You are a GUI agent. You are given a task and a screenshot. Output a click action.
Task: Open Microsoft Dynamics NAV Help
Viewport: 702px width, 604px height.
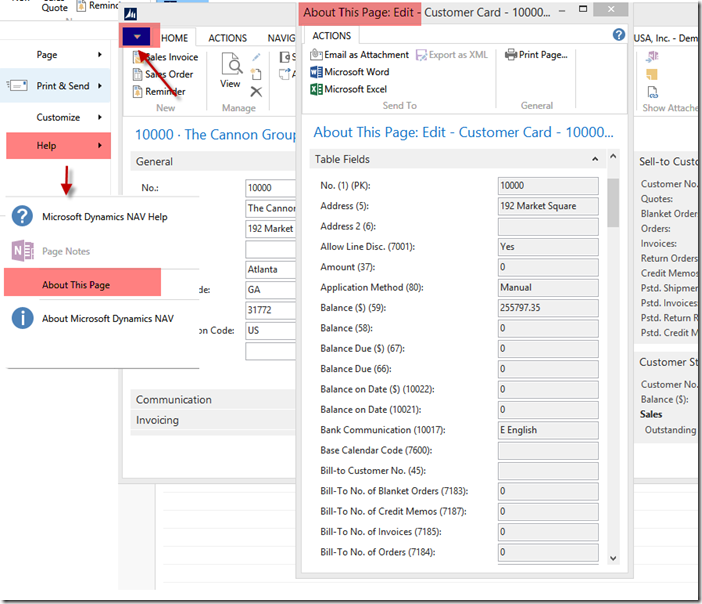105,217
